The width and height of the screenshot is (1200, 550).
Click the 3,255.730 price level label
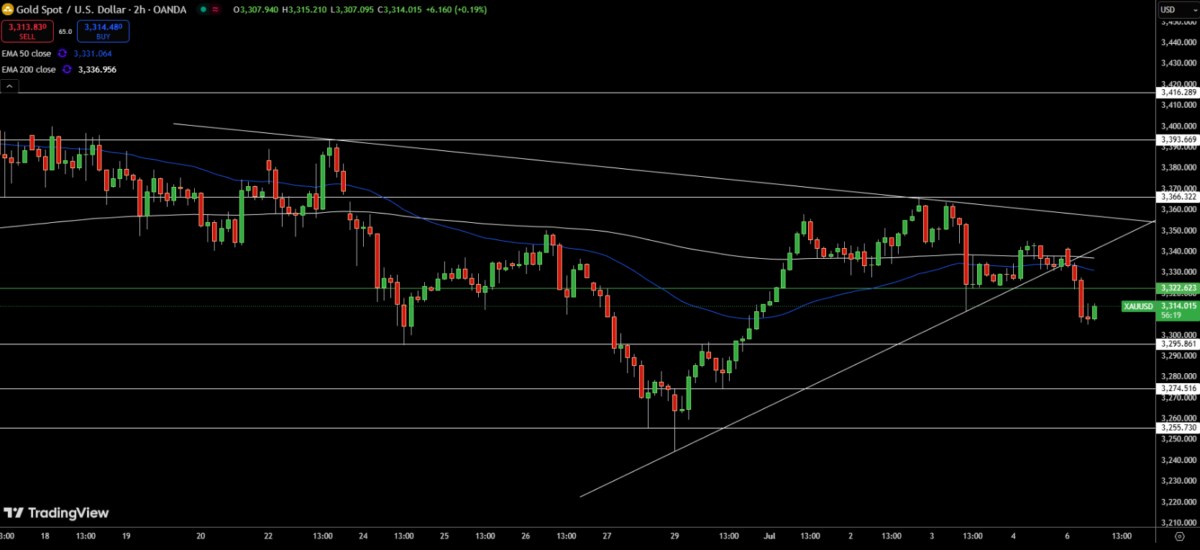click(x=1176, y=428)
